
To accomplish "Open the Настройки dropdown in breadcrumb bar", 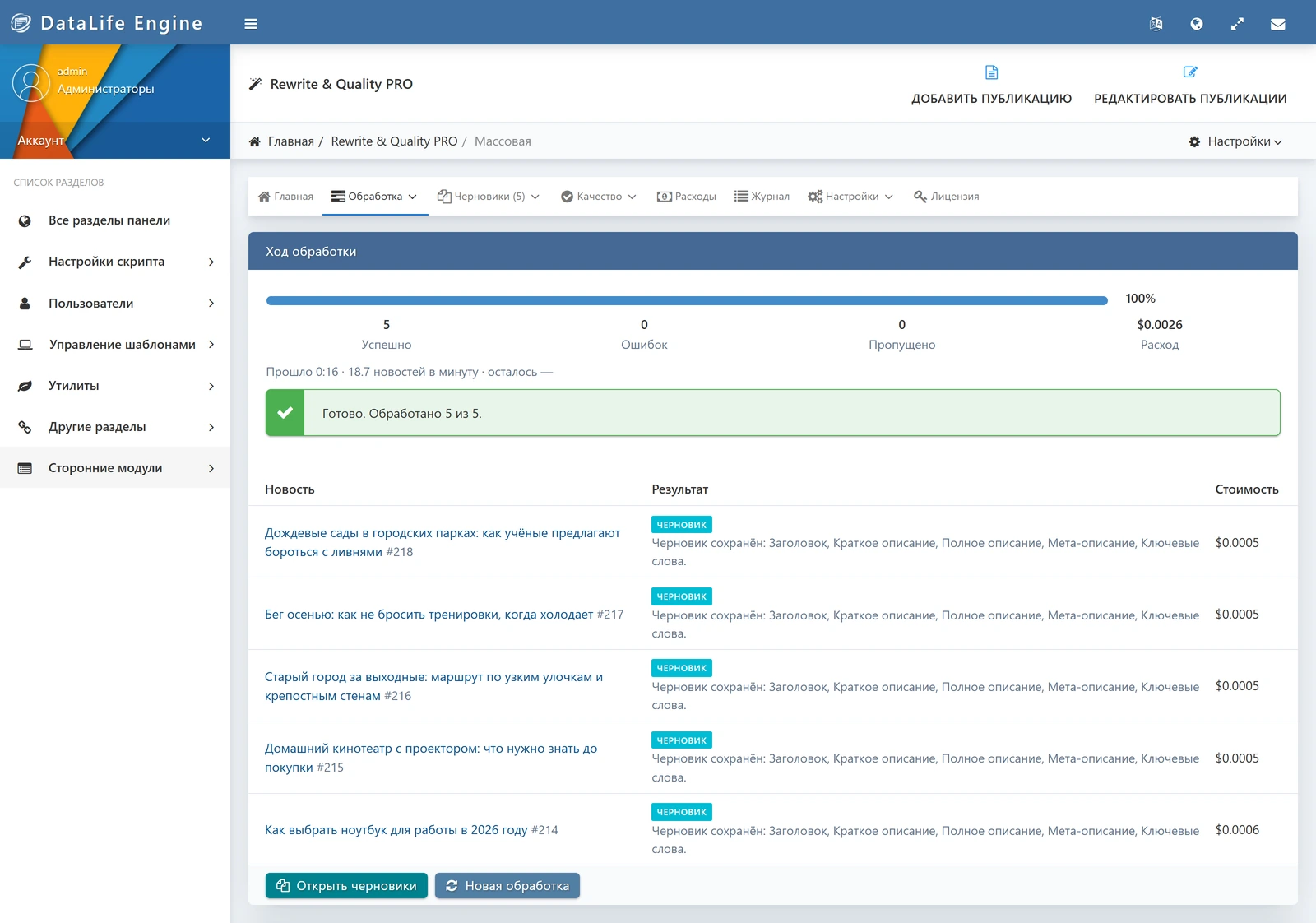I will [x=1235, y=141].
